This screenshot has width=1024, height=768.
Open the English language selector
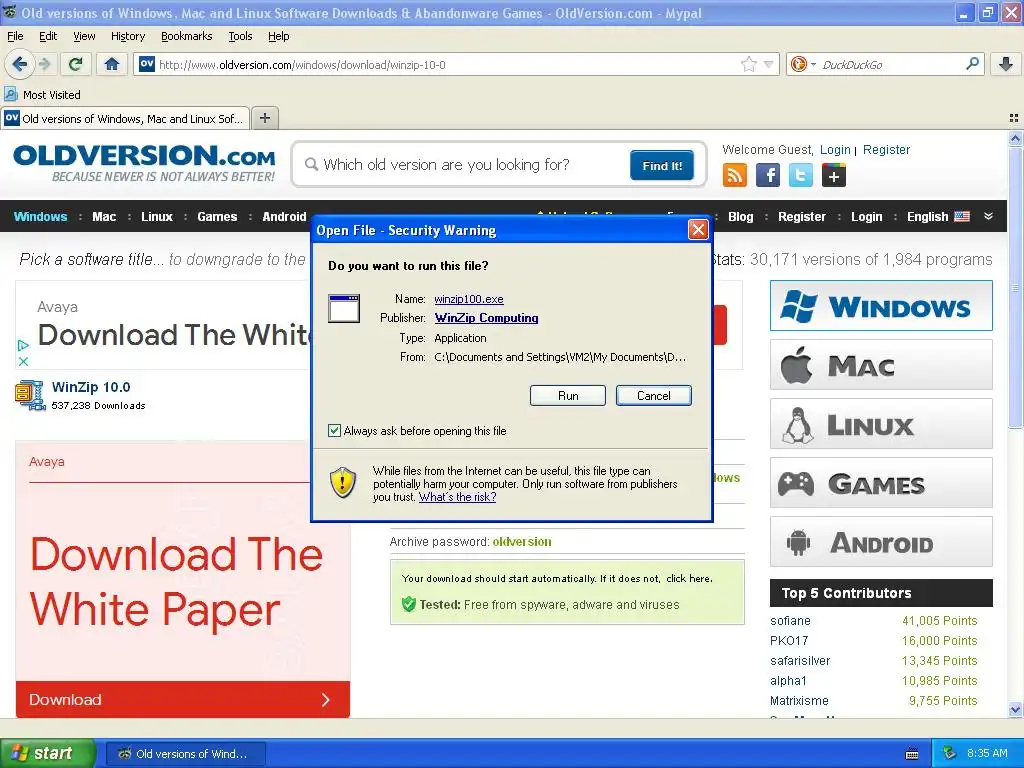(938, 217)
